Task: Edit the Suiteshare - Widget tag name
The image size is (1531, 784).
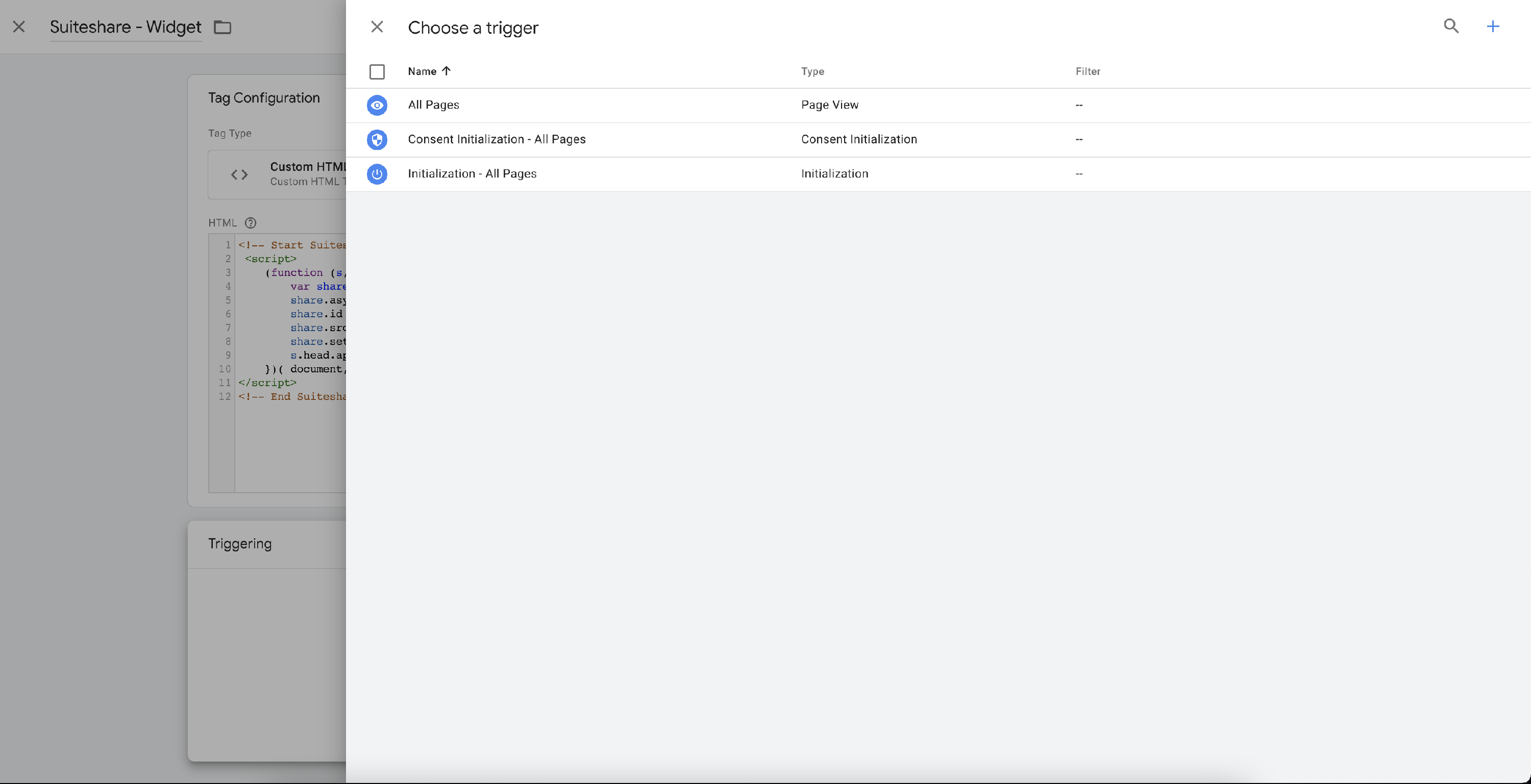Action: coord(126,28)
